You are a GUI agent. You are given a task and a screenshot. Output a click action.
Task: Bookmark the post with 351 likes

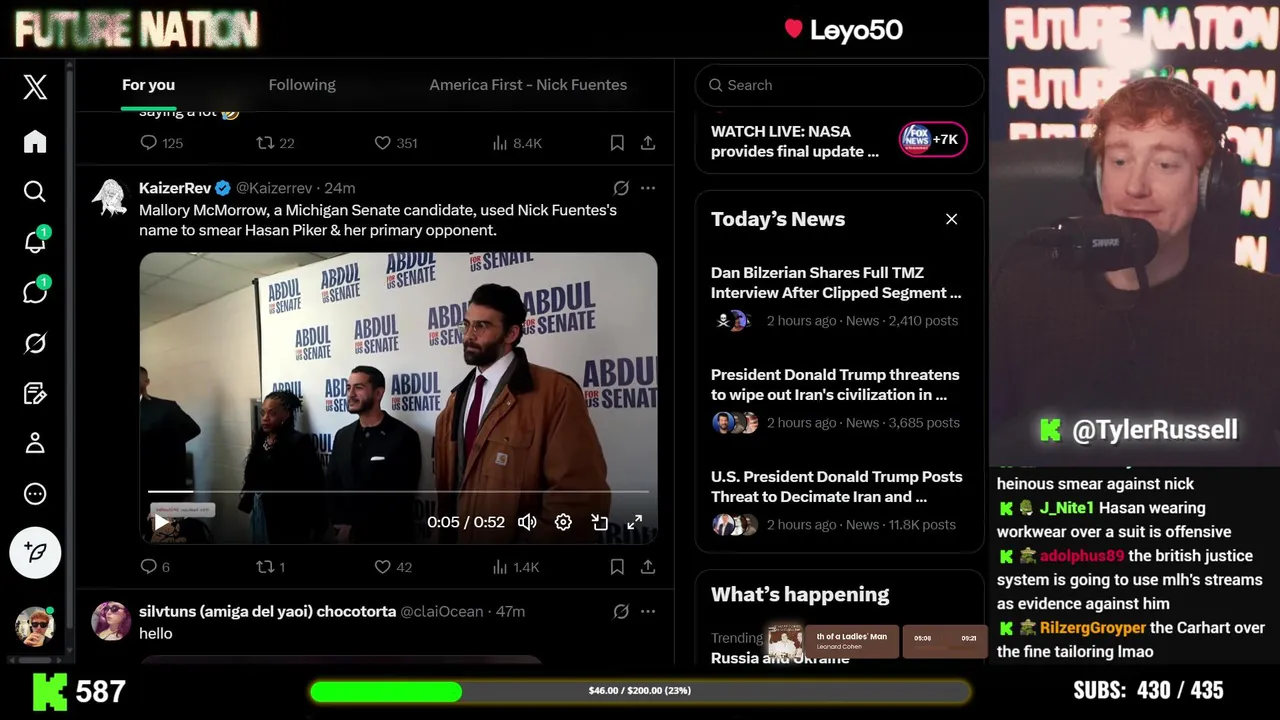[617, 143]
